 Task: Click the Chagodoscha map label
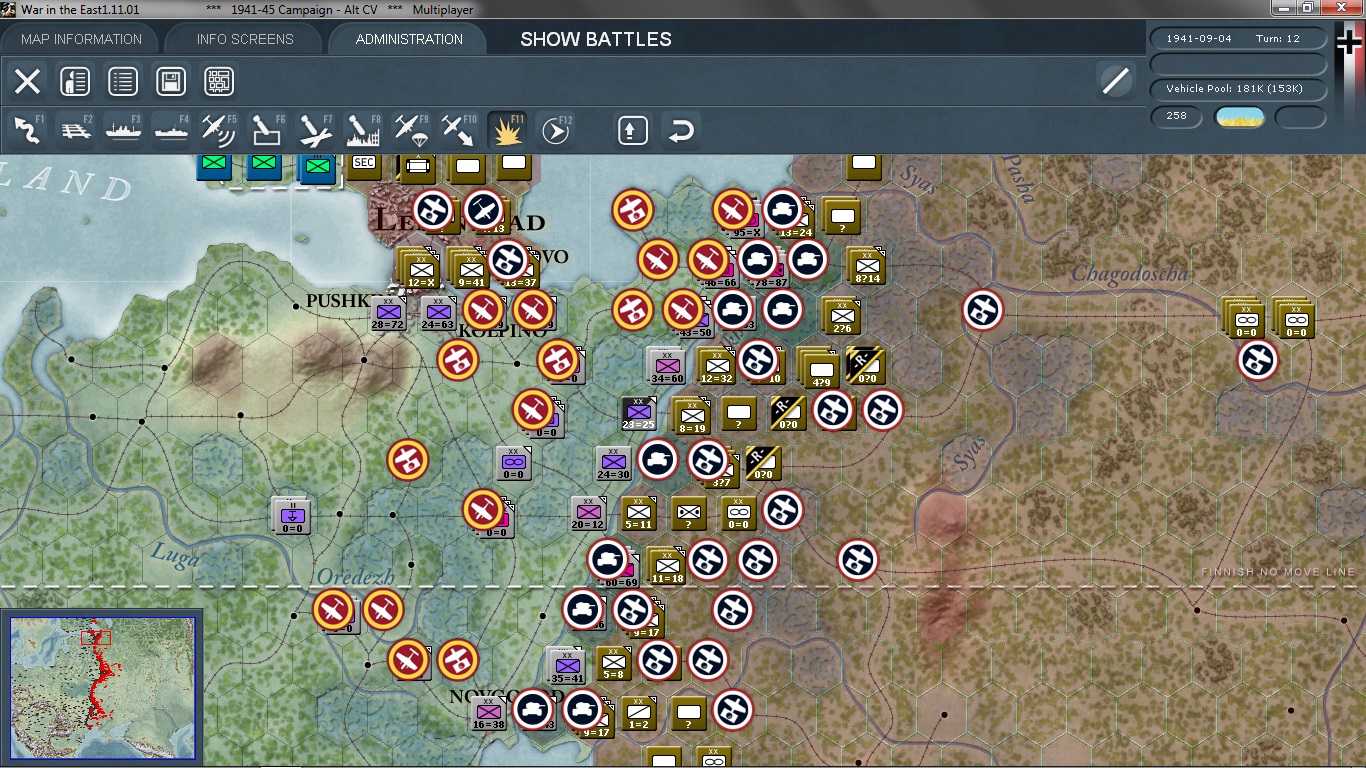pyautogui.click(x=1130, y=273)
